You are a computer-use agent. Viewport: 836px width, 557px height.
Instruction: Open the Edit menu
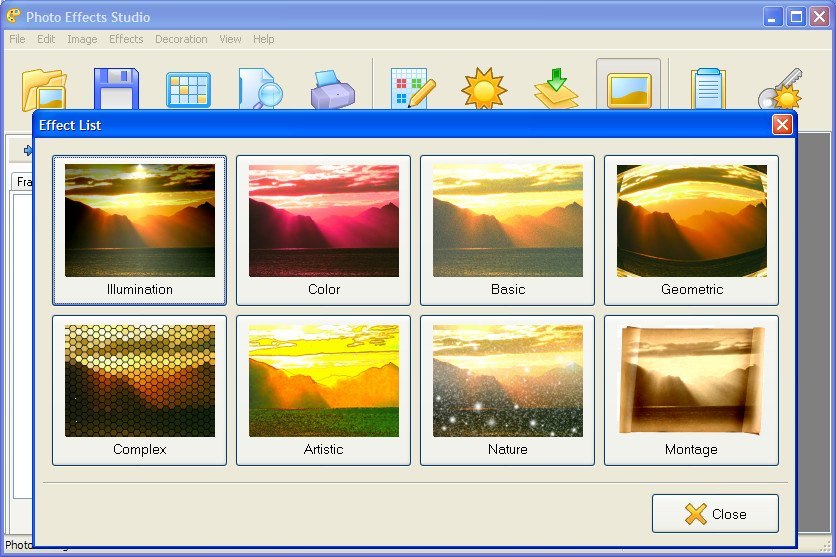pyautogui.click(x=46, y=39)
